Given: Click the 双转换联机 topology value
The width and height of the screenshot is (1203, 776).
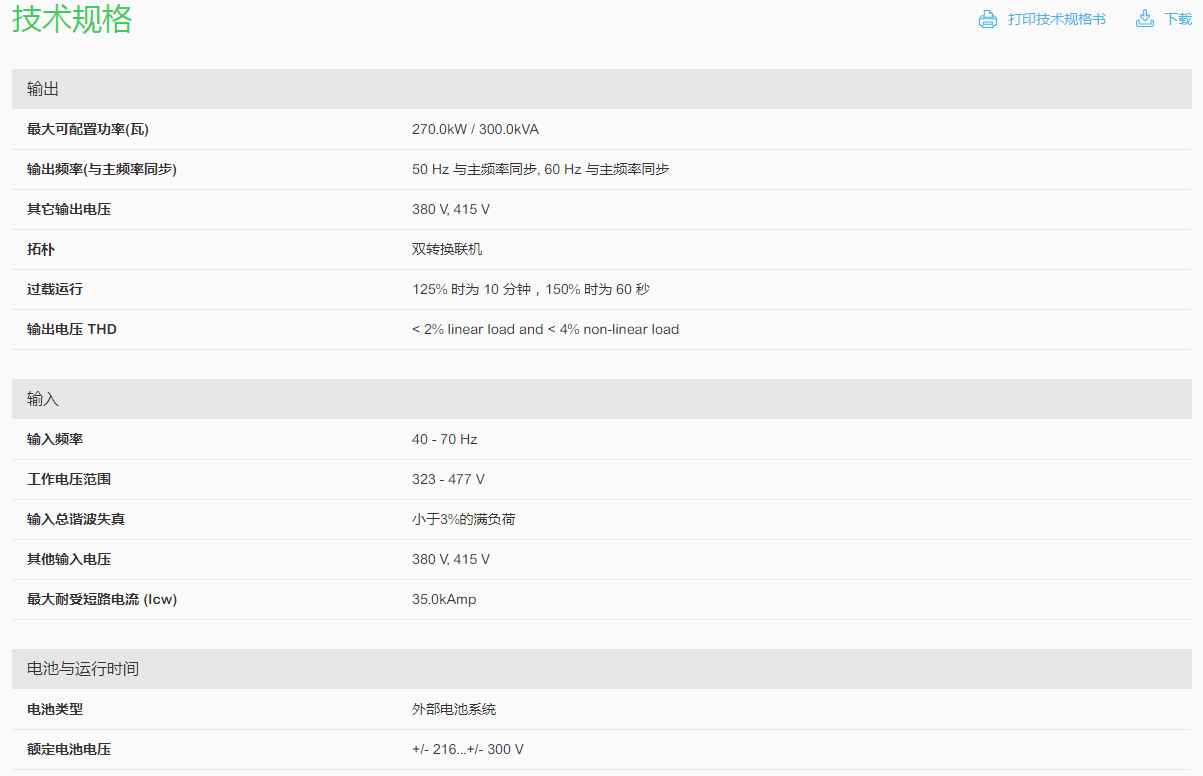Looking at the screenshot, I should (x=447, y=249).
